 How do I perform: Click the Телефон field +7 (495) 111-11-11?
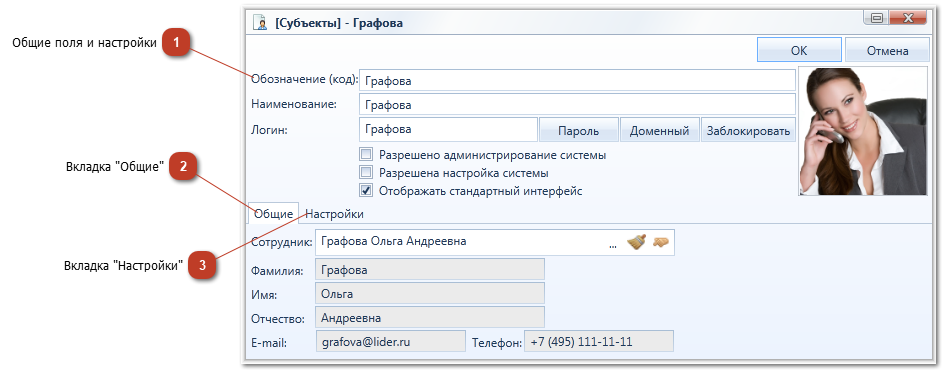[x=598, y=341]
